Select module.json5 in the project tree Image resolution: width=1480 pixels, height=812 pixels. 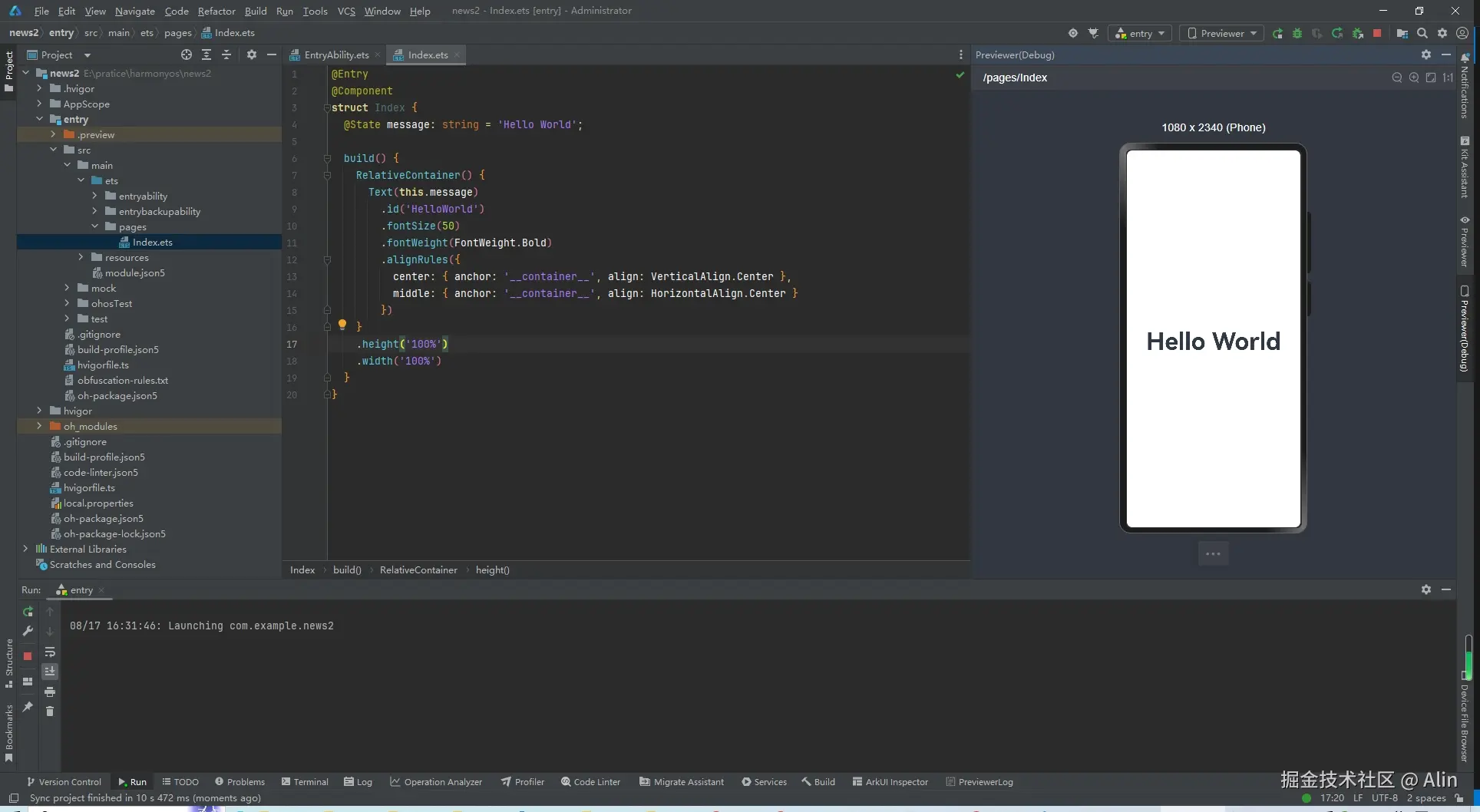point(134,272)
